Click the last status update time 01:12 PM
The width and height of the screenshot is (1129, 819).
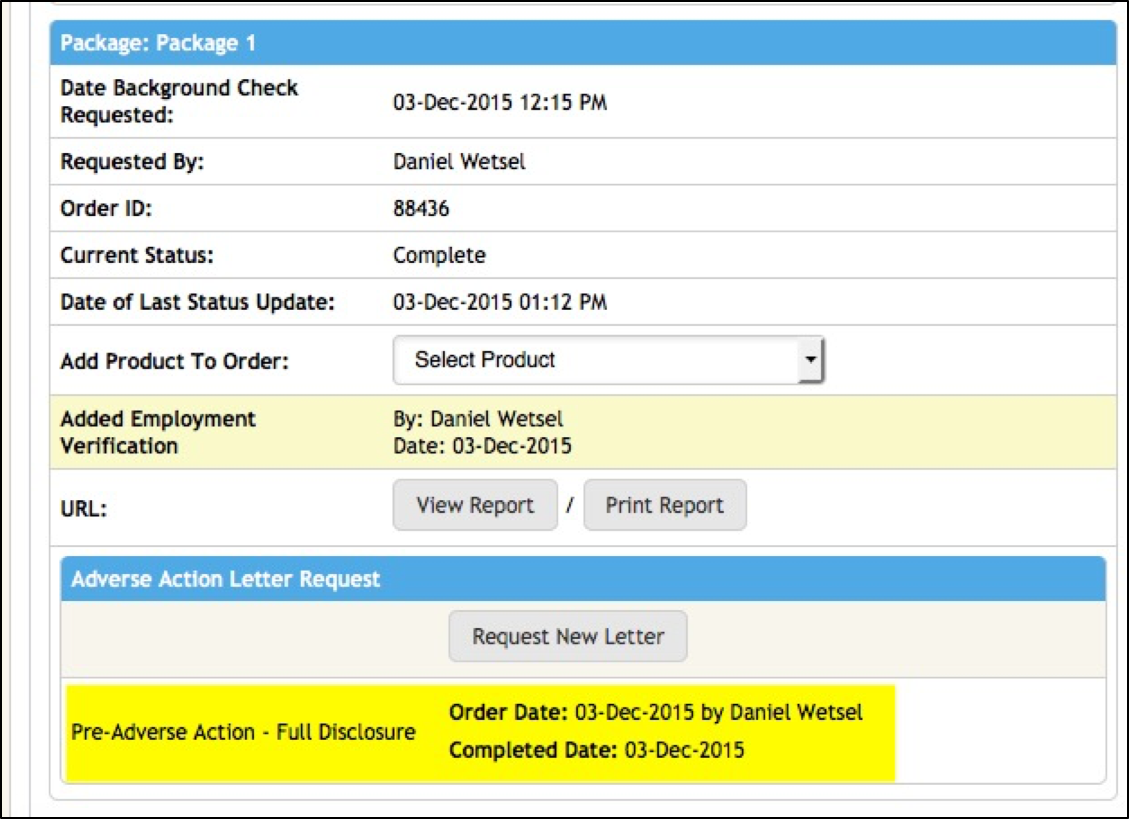(500, 302)
